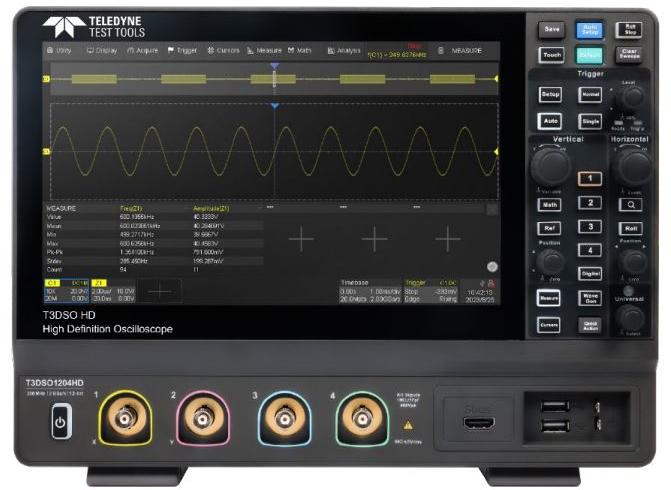
Task: Click the horizontal Position knob under Roll
Action: point(633,261)
